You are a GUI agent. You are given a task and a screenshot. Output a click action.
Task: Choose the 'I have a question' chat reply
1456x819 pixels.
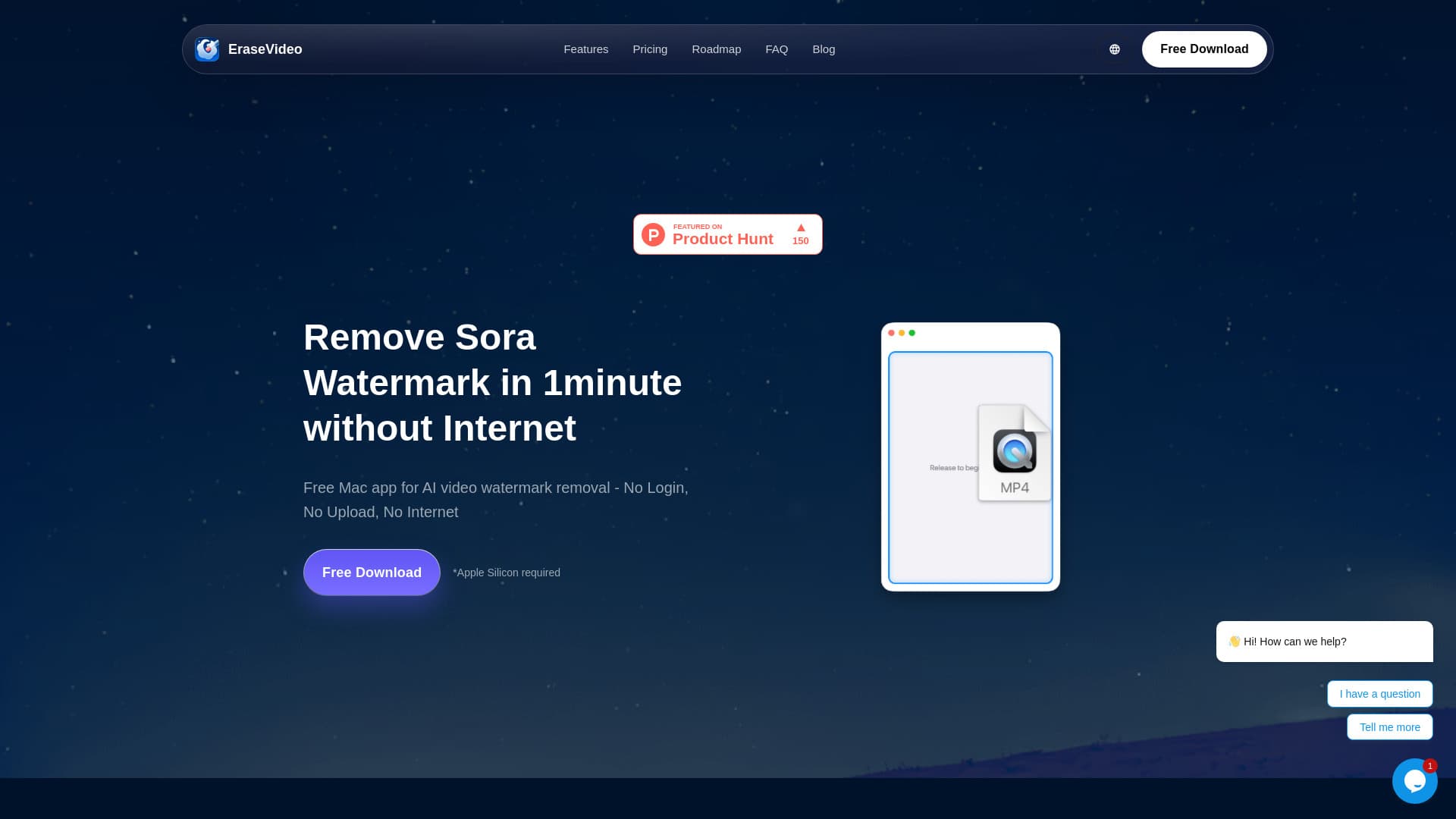coord(1379,693)
